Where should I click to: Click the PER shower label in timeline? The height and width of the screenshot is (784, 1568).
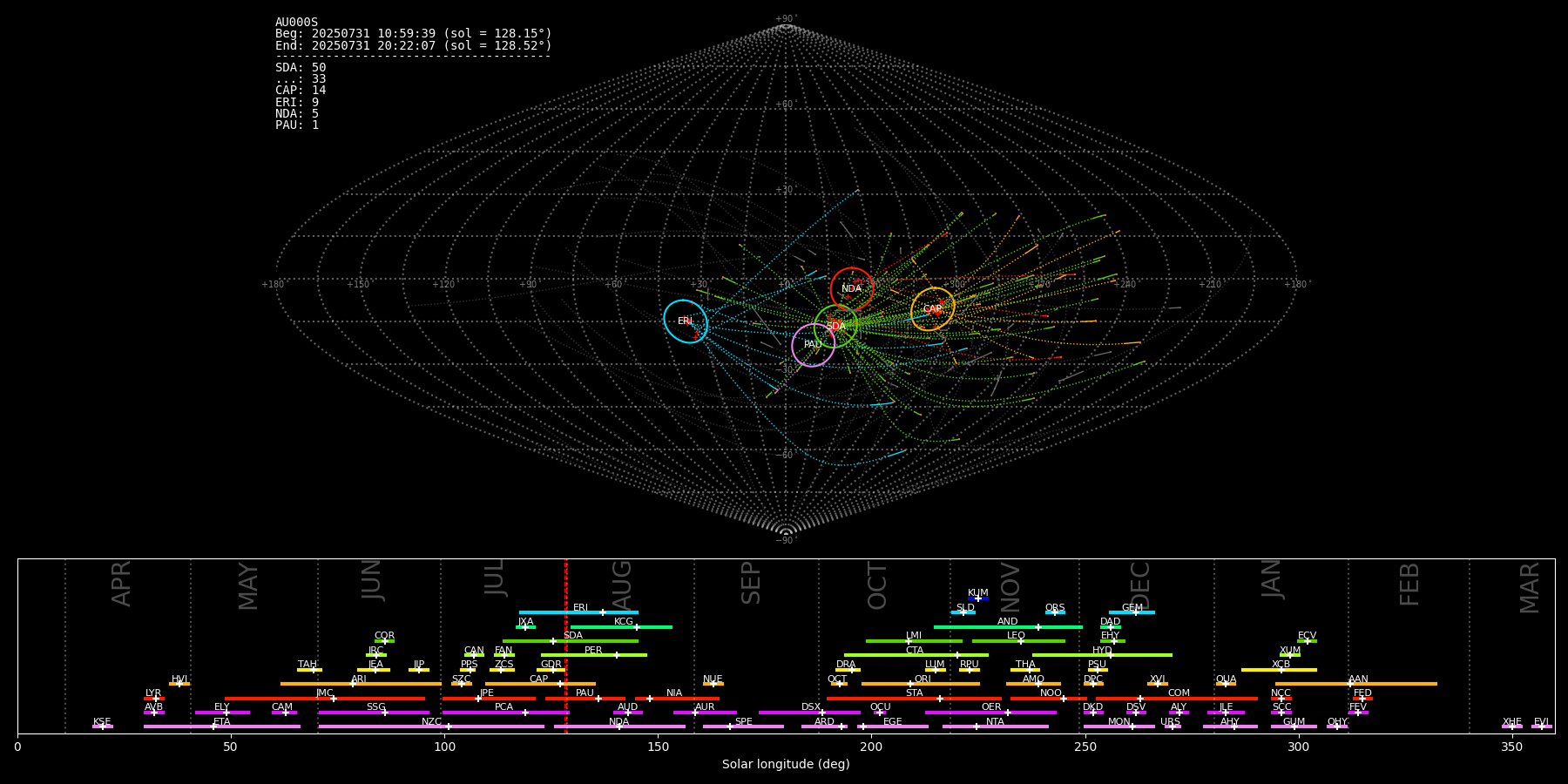click(593, 651)
